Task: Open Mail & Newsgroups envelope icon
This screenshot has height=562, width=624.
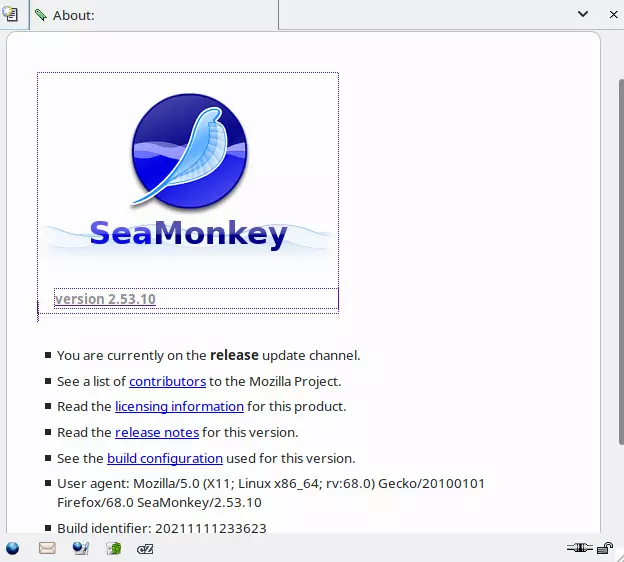Action: pos(47,548)
